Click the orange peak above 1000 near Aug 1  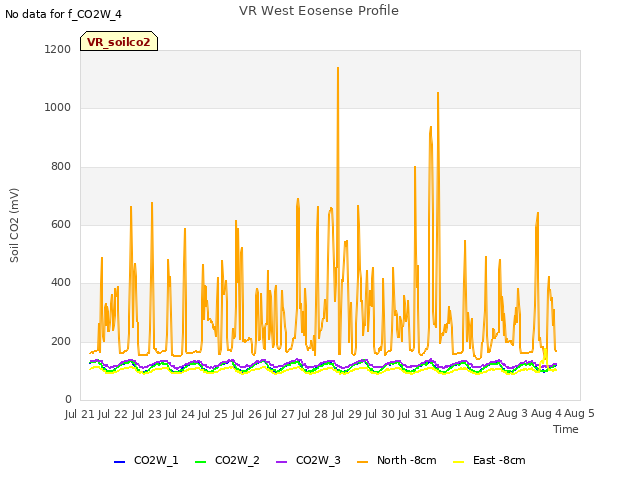[438, 93]
